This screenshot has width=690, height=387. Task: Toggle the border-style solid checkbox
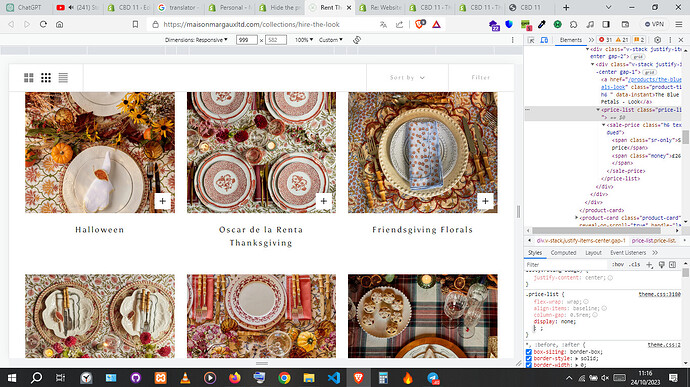pos(529,358)
